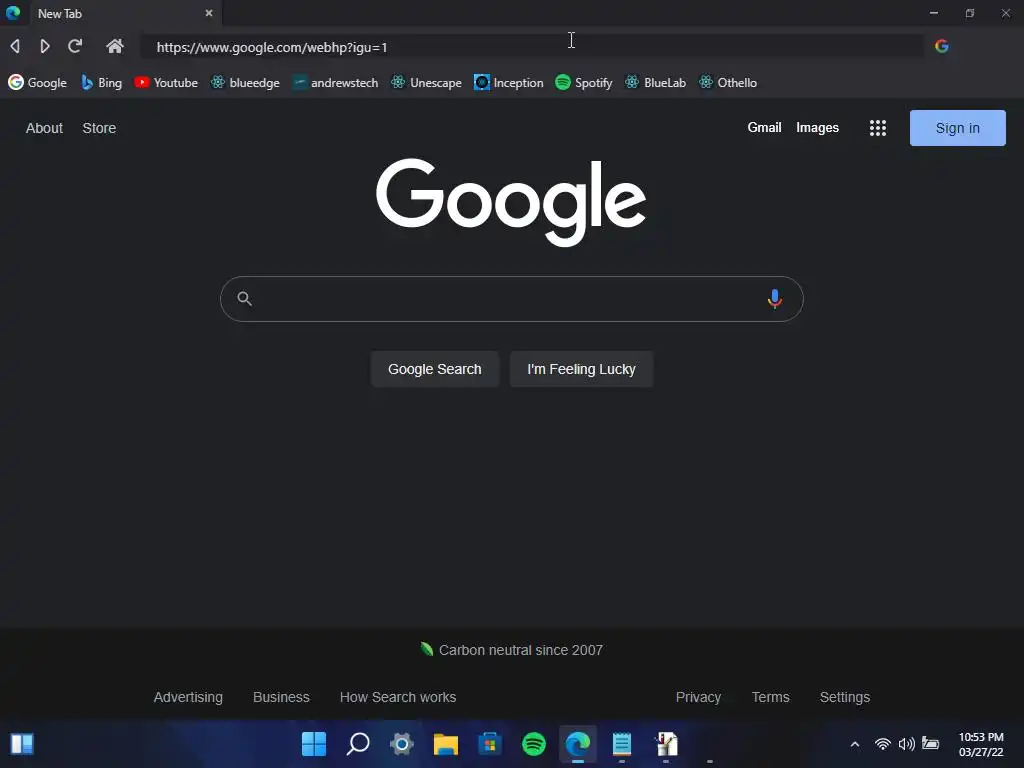The width and height of the screenshot is (1024, 768).
Task: Open the volume speaker icon
Action: coord(906,744)
